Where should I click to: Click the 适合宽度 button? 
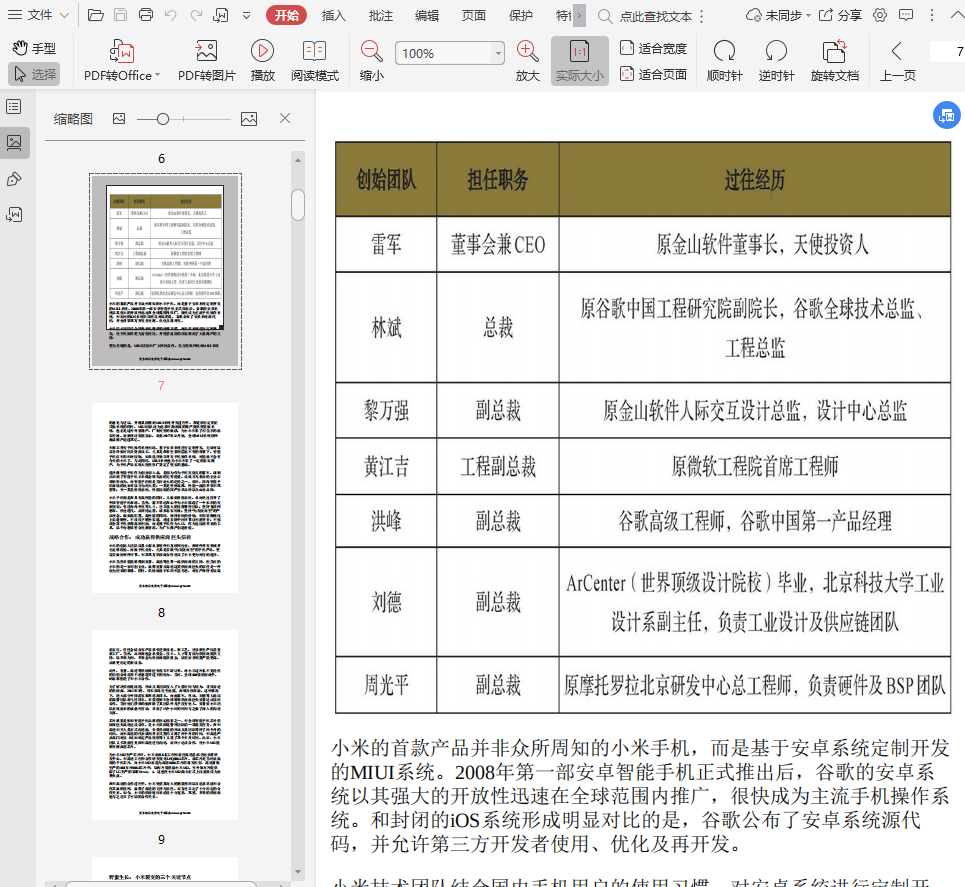654,48
